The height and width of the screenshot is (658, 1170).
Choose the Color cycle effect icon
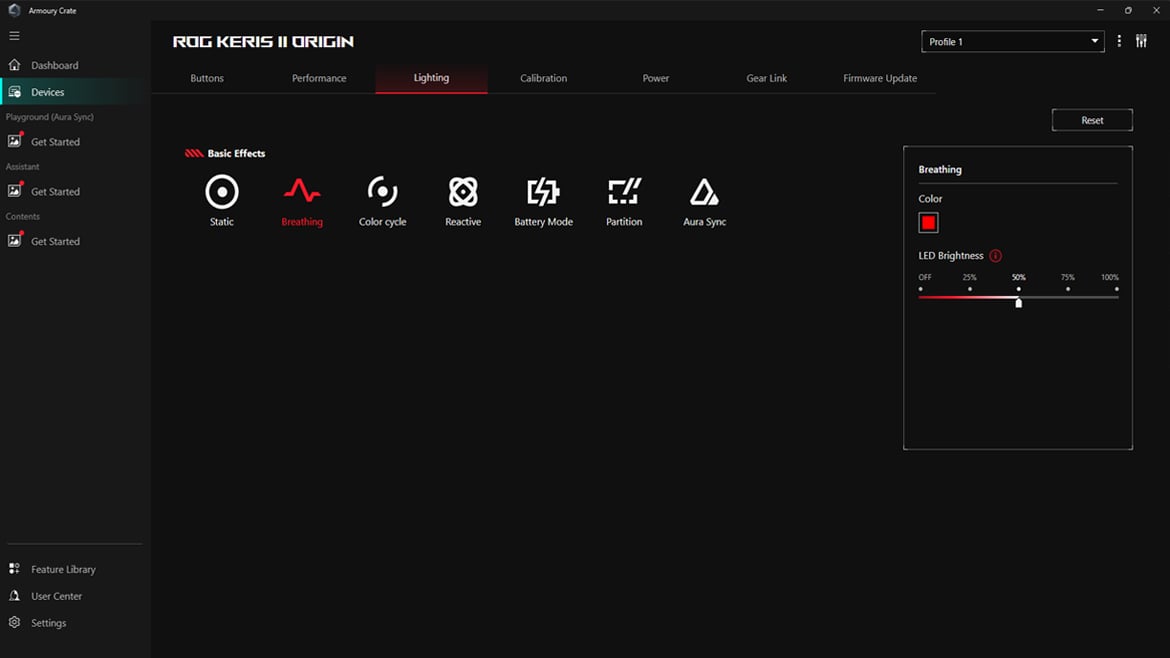point(382,192)
